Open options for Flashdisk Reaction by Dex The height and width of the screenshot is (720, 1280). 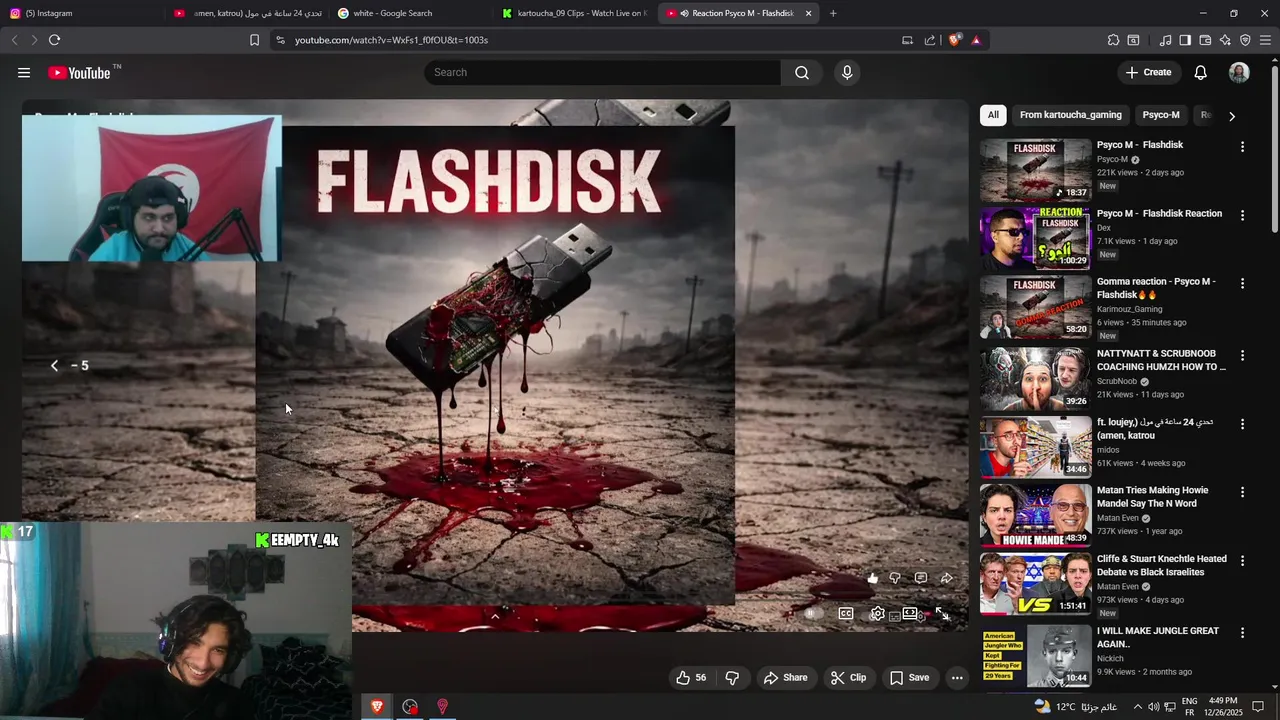pos(1242,215)
